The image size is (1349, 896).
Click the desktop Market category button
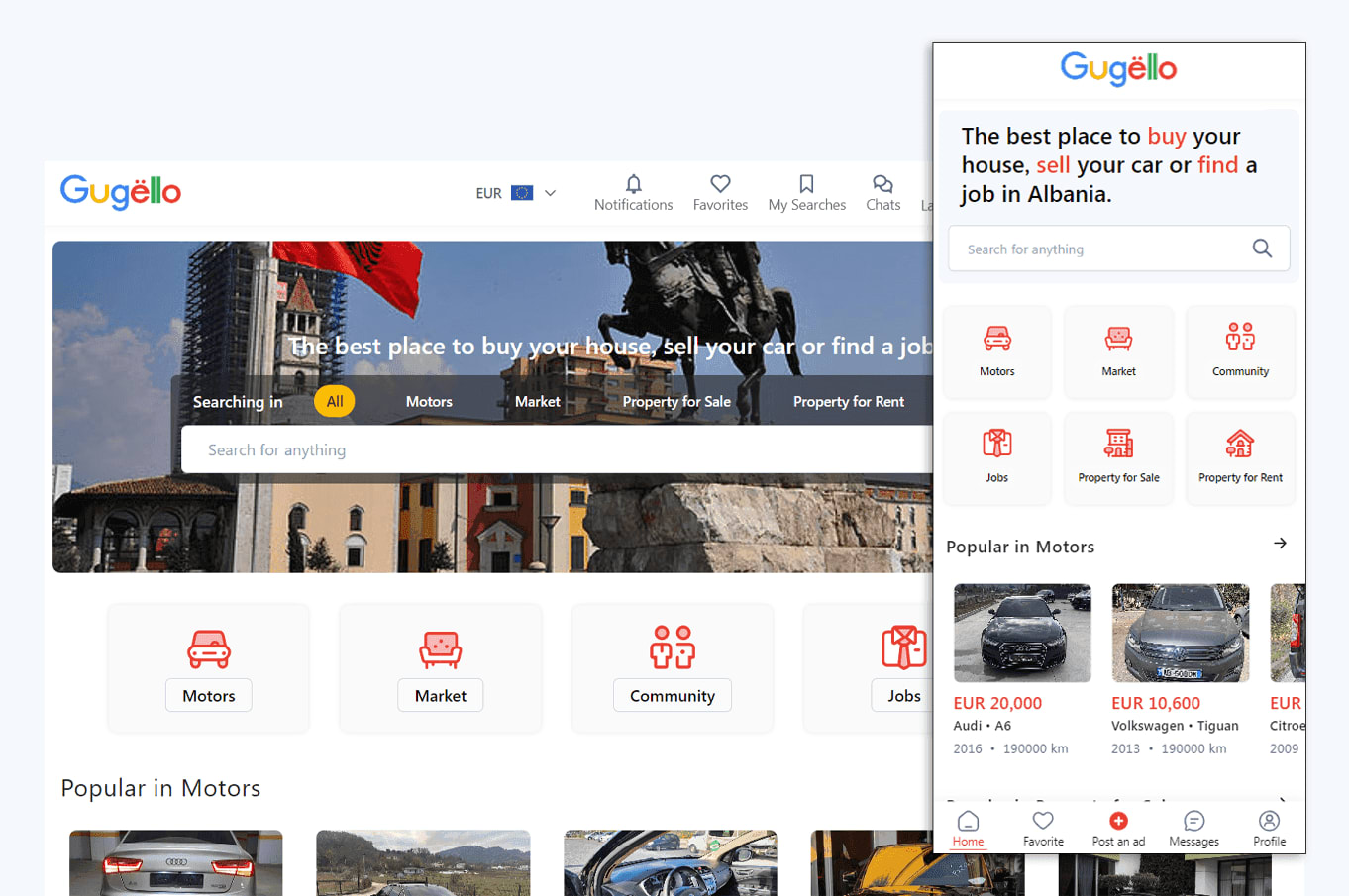[x=441, y=695]
